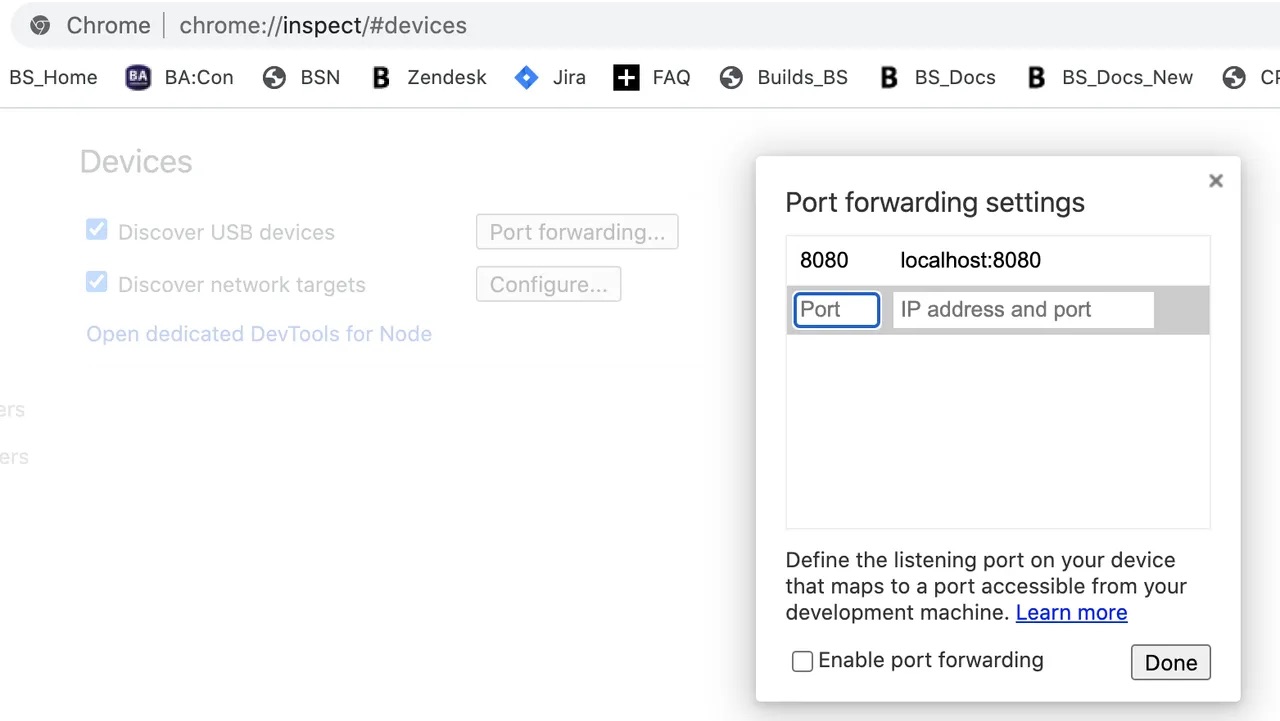Click the Configure... button
The image size is (1280, 721).
pos(548,284)
